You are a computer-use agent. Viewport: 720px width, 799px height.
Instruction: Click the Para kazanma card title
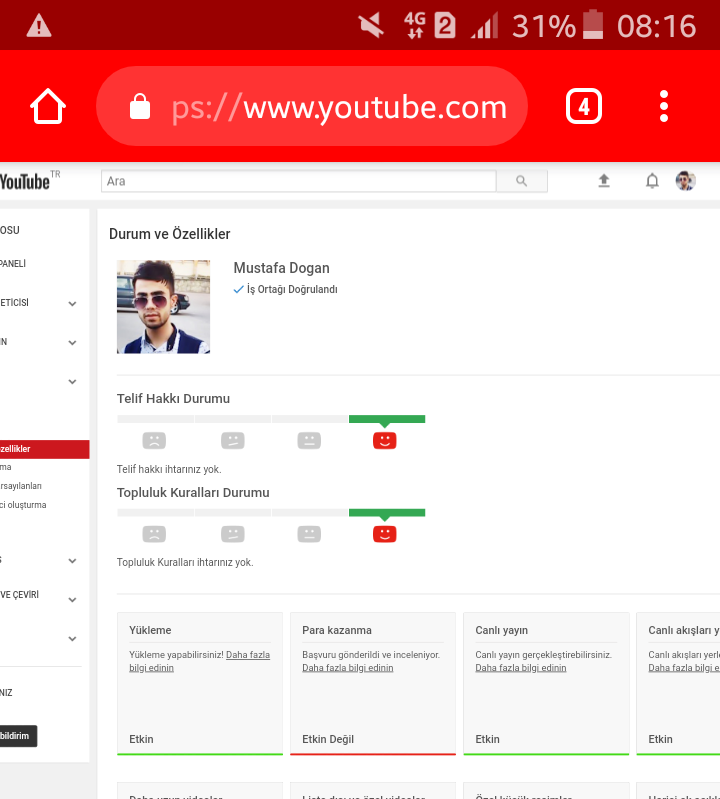click(x=337, y=630)
